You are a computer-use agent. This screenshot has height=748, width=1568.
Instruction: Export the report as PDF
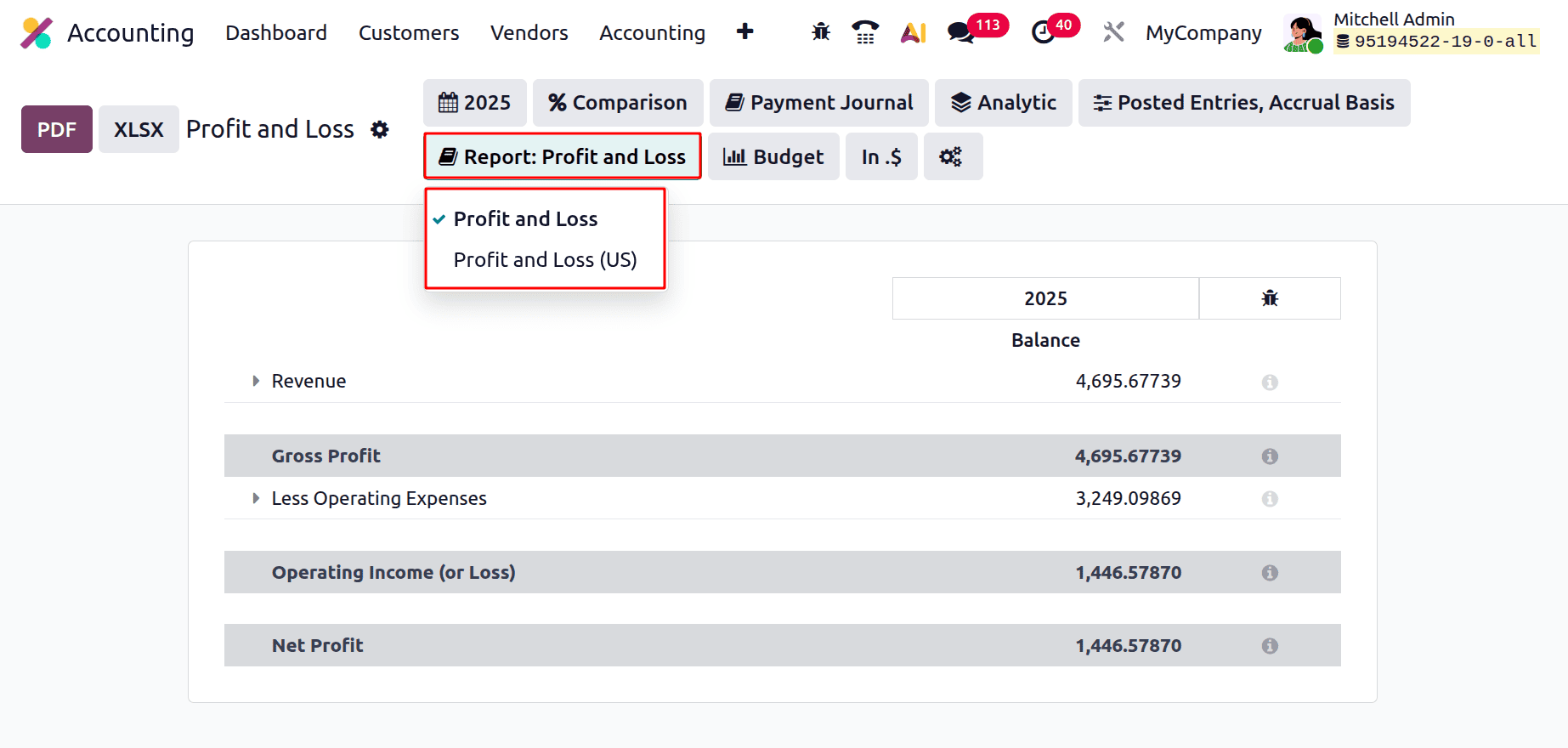57,129
